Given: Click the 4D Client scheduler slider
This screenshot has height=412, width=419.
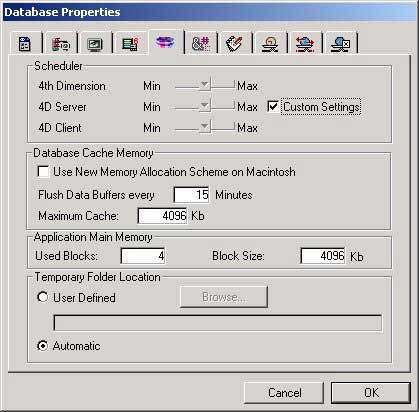Looking at the screenshot, I should tap(205, 128).
